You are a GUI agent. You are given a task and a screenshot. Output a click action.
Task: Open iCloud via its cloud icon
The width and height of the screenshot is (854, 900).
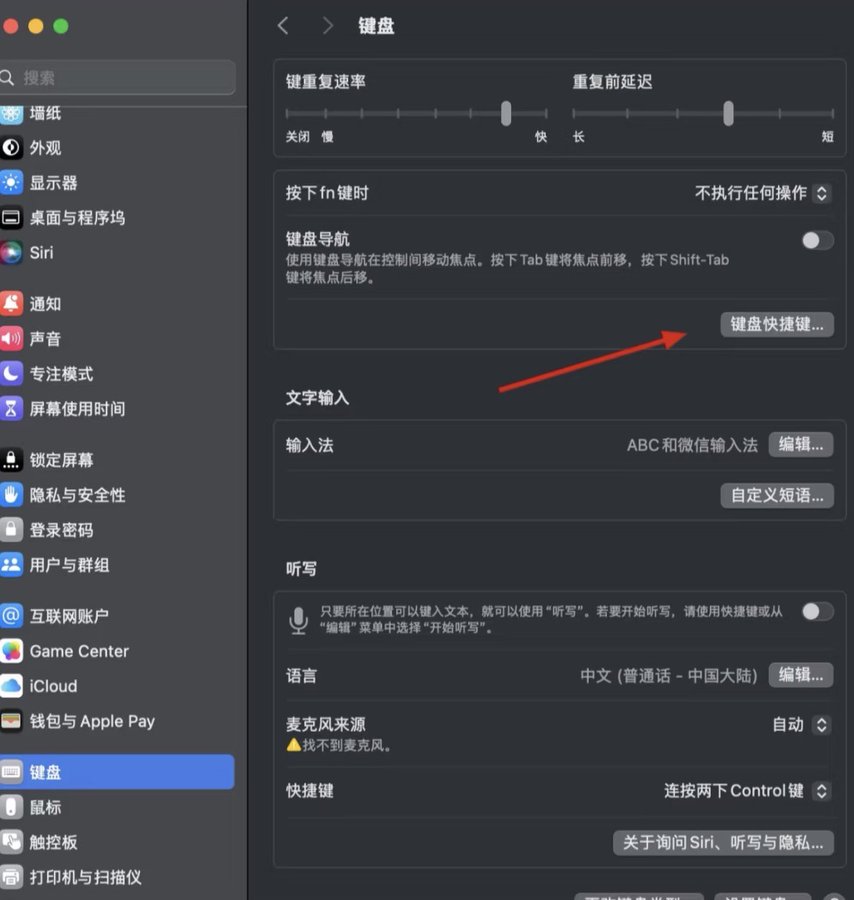tap(11, 686)
